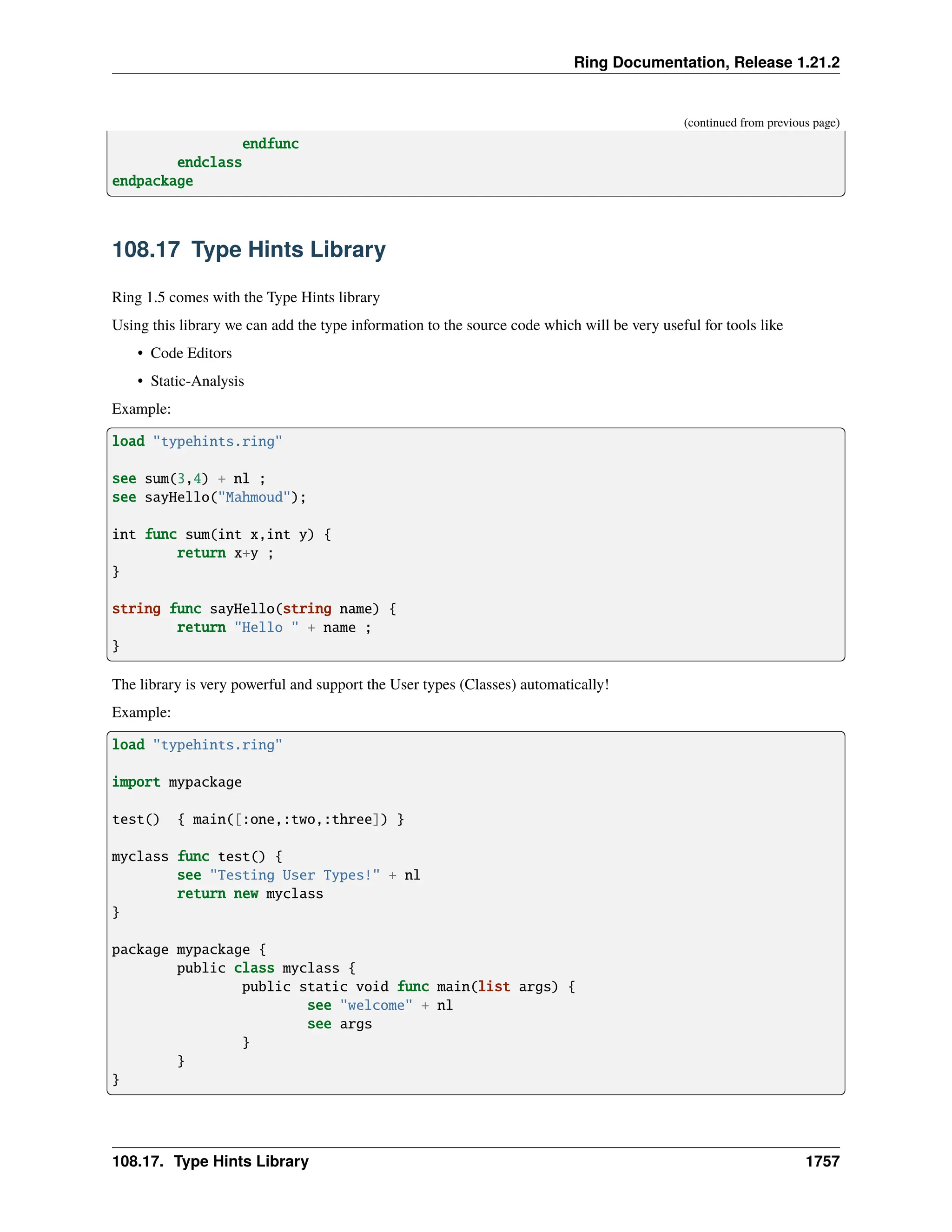Click the 'return x+y' code line
The height and width of the screenshot is (1232, 952).
225,553
